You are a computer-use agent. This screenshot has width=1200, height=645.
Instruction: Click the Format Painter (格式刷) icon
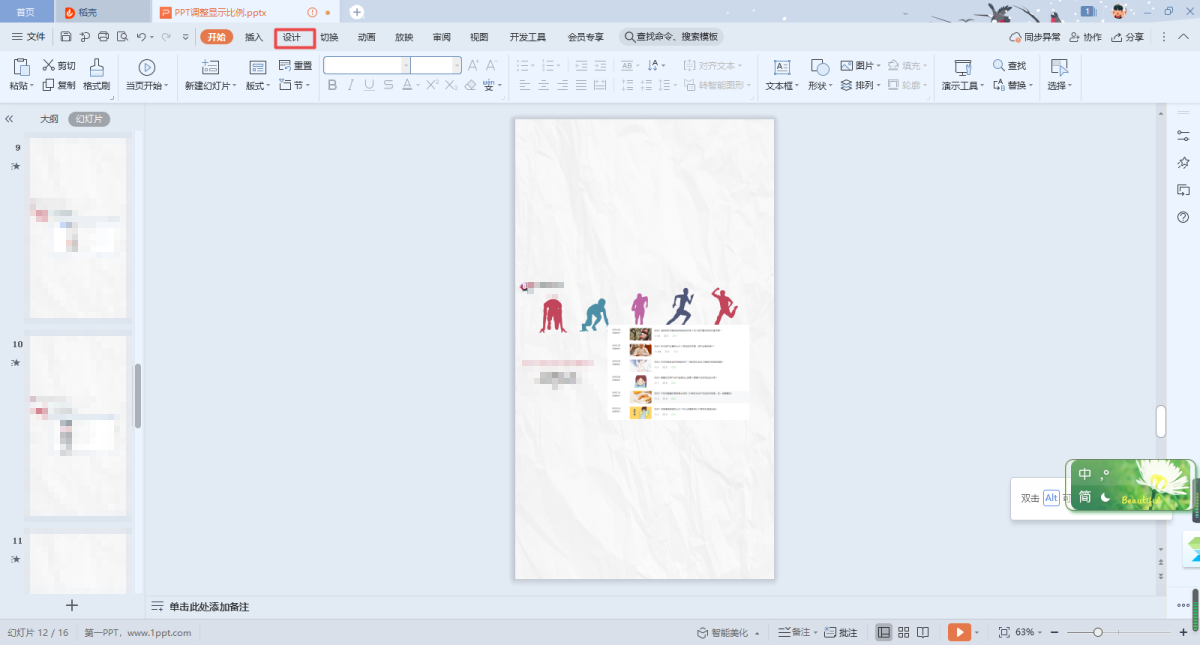[96, 68]
